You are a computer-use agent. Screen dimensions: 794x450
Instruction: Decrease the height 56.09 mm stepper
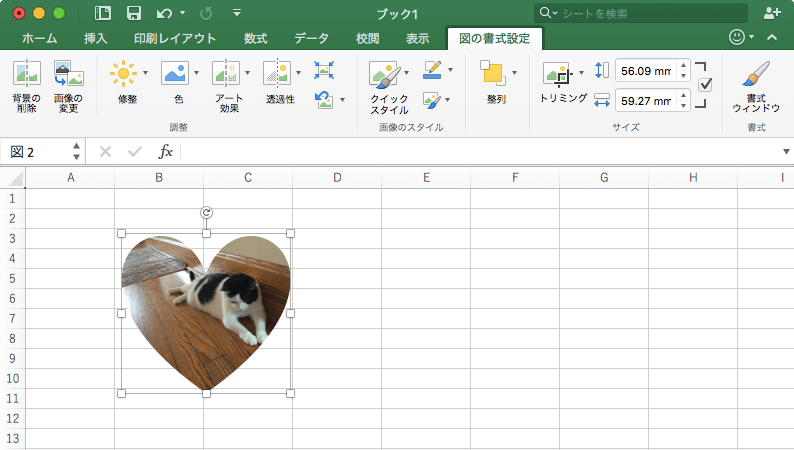(x=684, y=75)
